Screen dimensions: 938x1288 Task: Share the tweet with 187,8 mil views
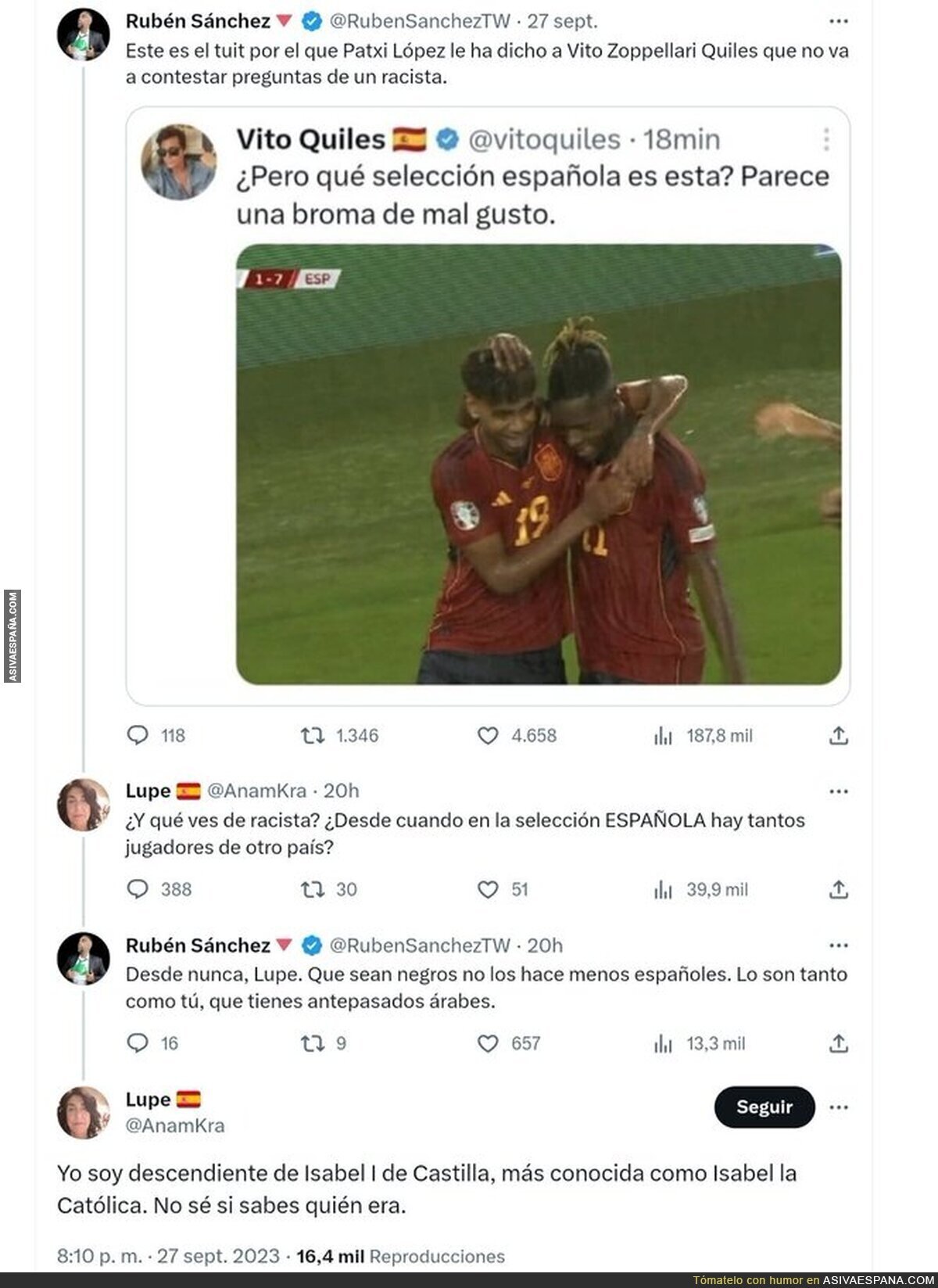(x=838, y=735)
